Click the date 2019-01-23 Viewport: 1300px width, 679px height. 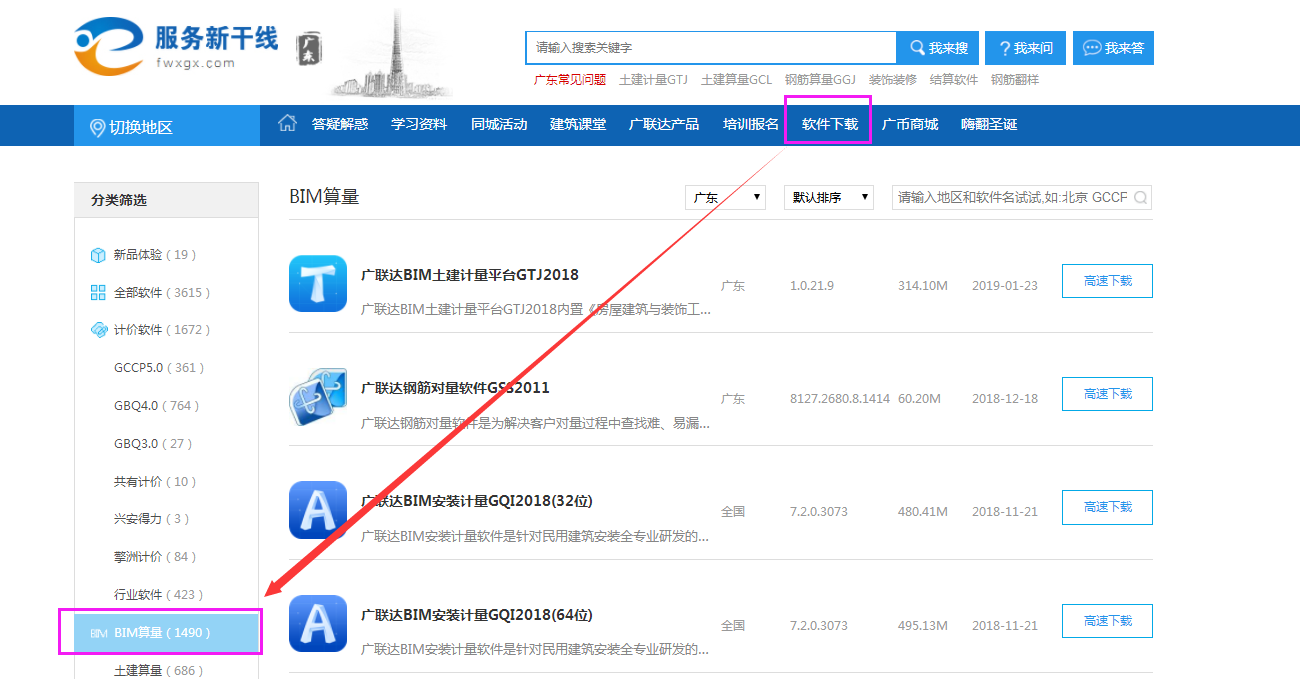pos(1005,286)
